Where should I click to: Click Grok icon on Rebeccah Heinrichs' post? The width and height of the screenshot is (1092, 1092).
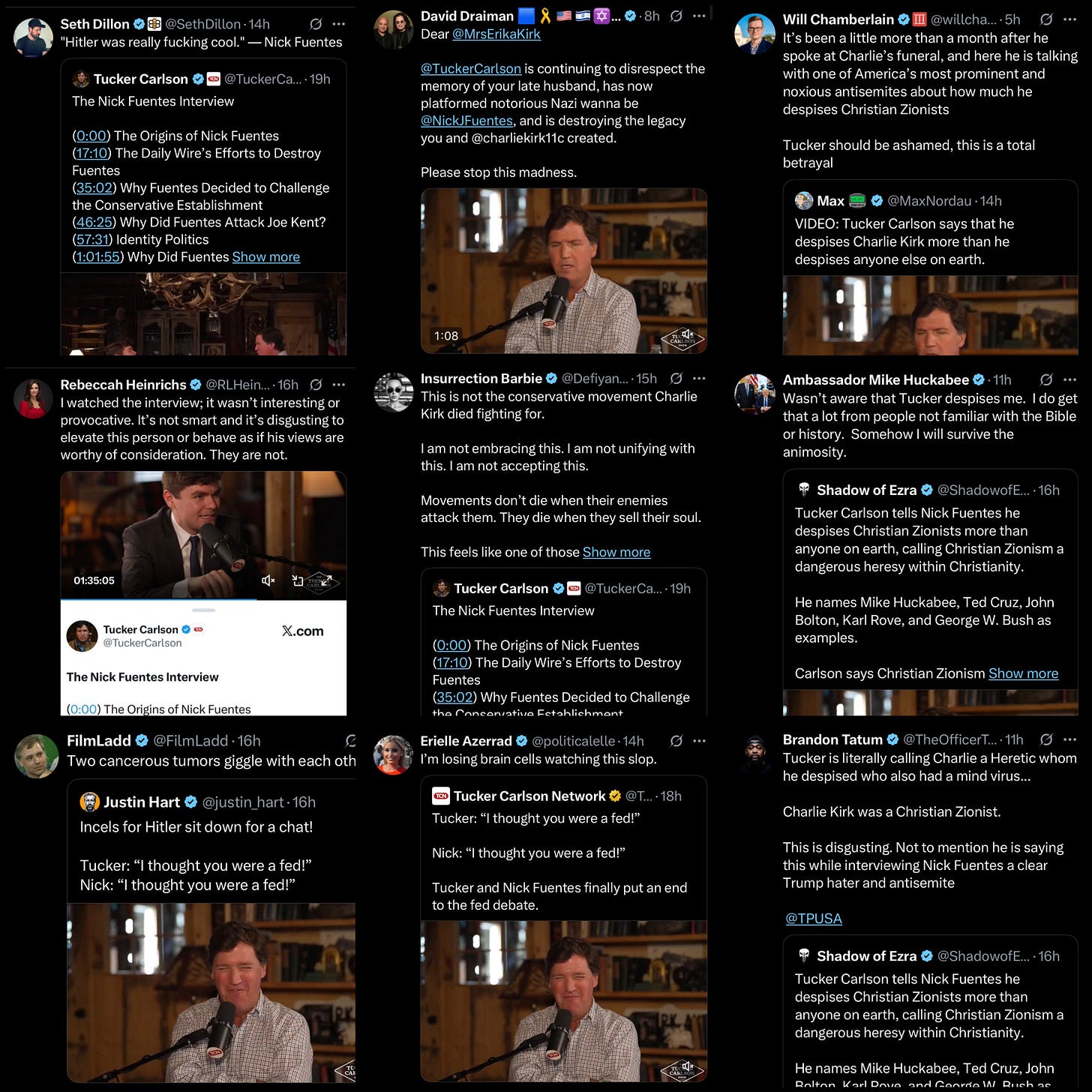click(316, 385)
